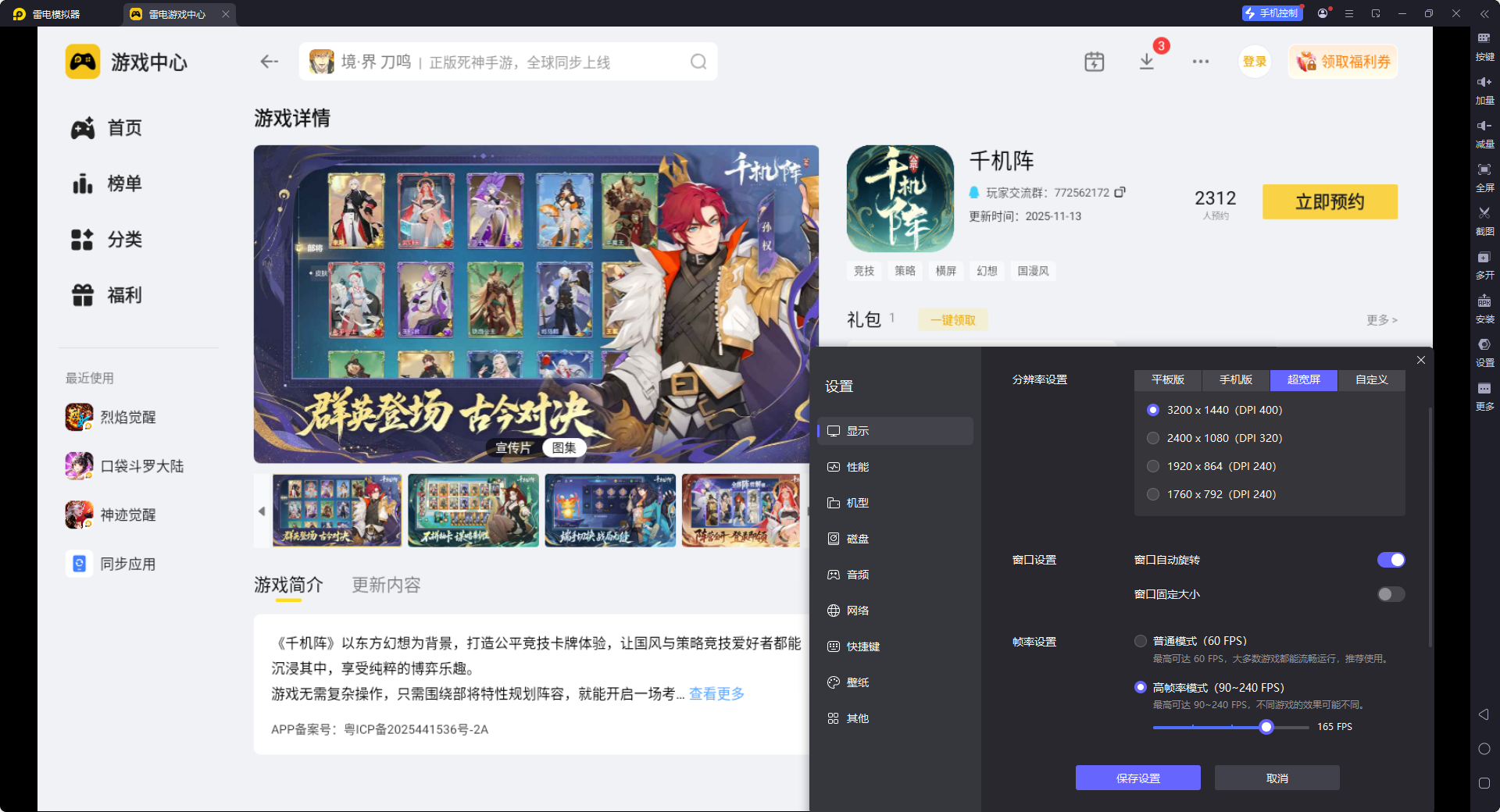Expand the 礼包 更多 section
The image size is (1500, 812).
click(1380, 319)
